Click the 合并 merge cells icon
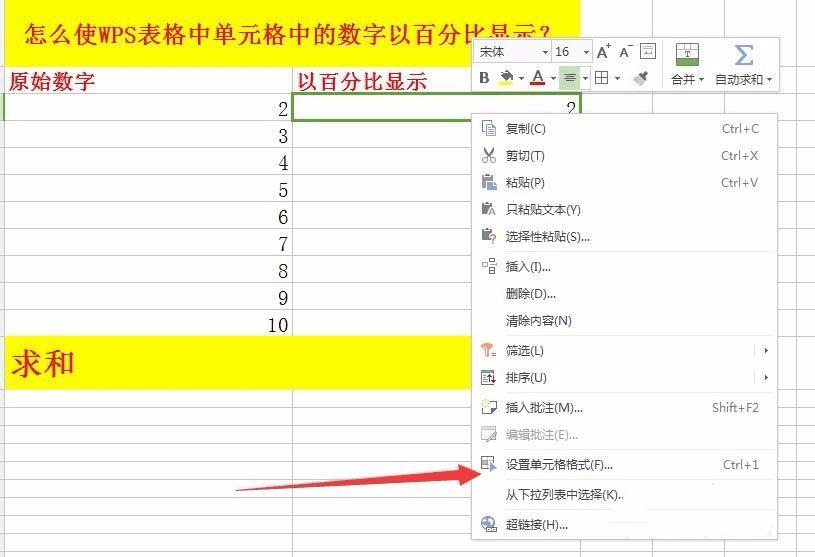The image size is (815, 557). point(687,55)
